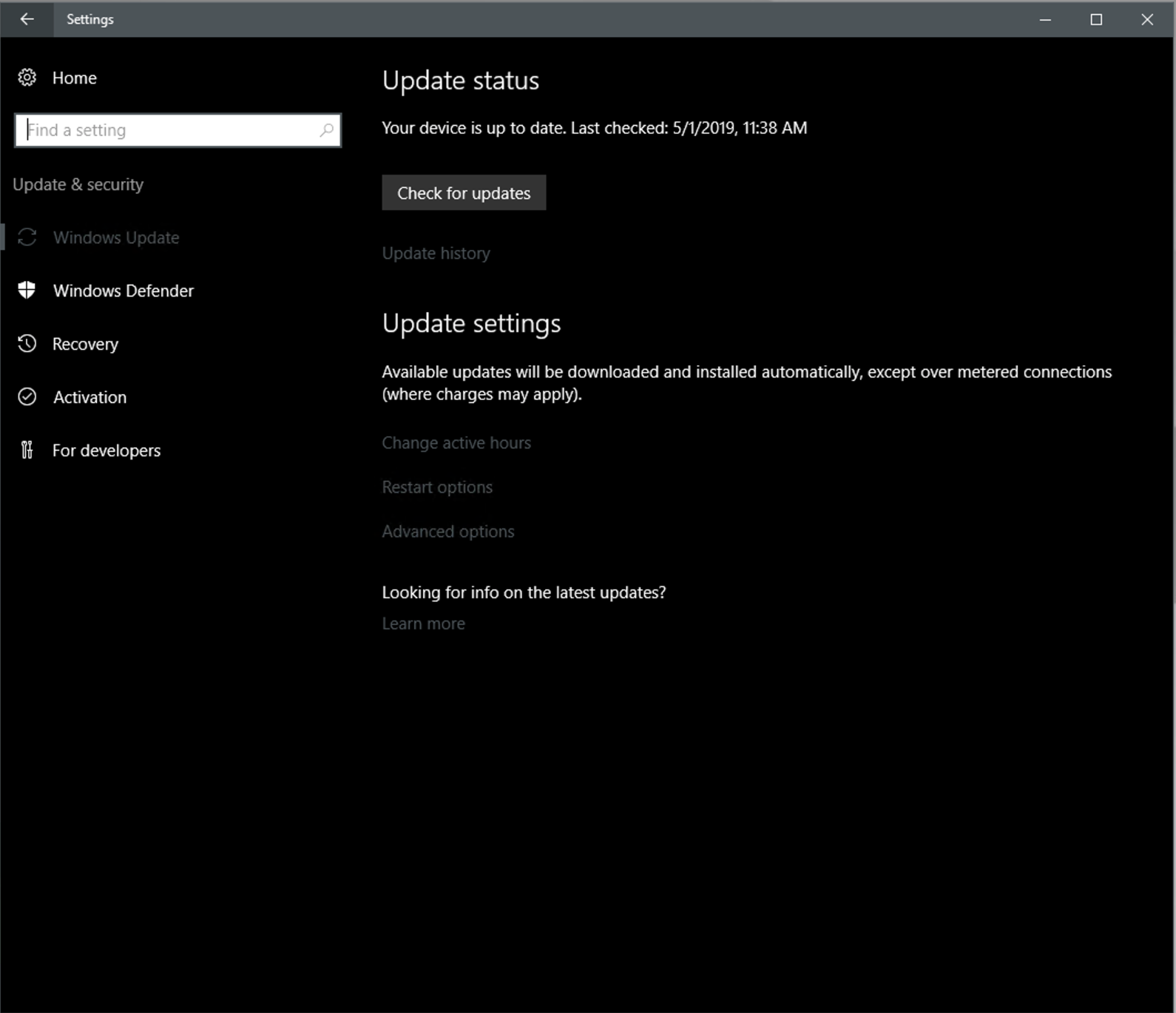
Task: Follow the Learn more link
Action: 423,623
